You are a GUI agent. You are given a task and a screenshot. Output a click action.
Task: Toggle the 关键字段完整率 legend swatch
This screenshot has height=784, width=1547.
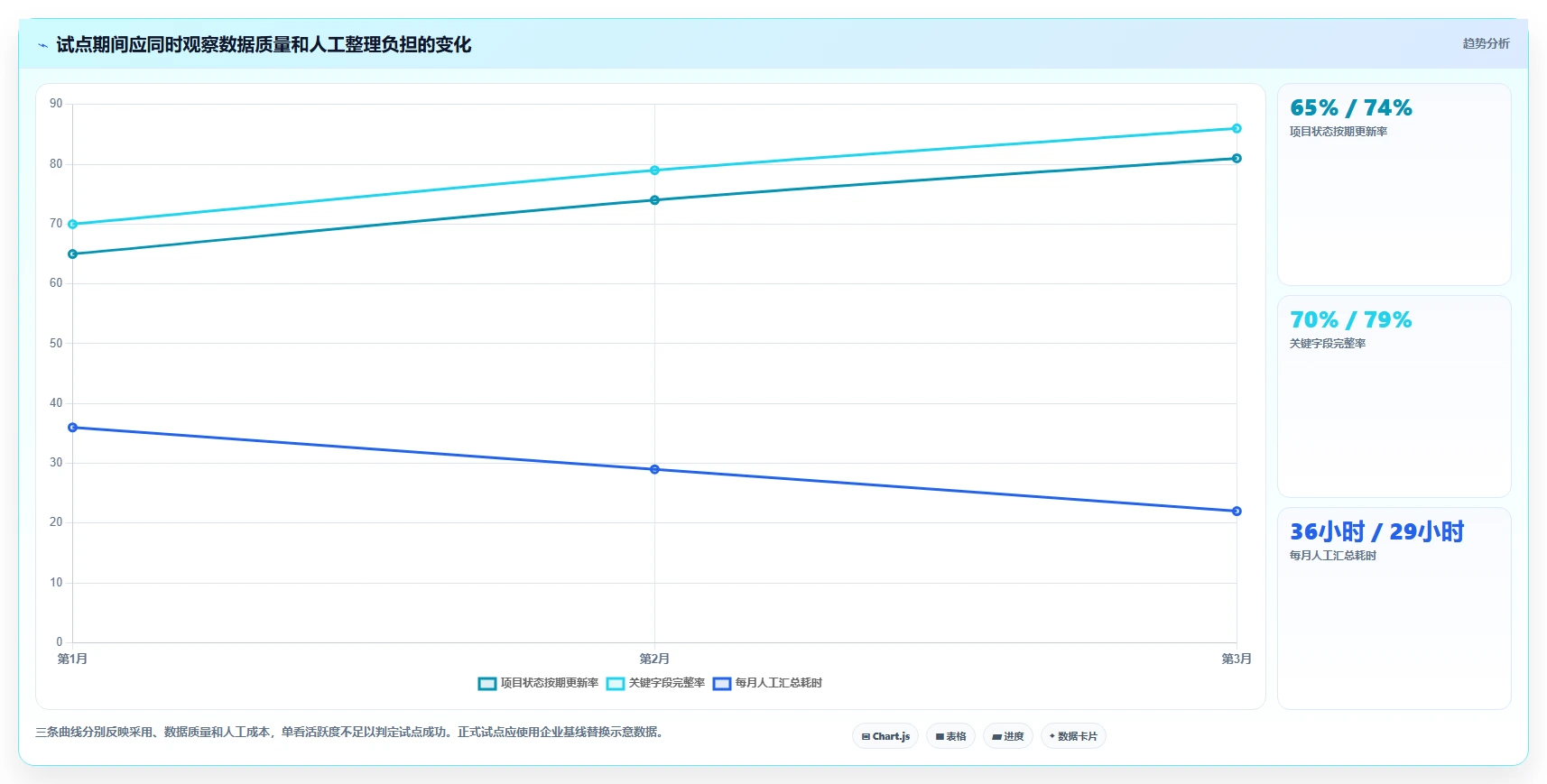(616, 684)
